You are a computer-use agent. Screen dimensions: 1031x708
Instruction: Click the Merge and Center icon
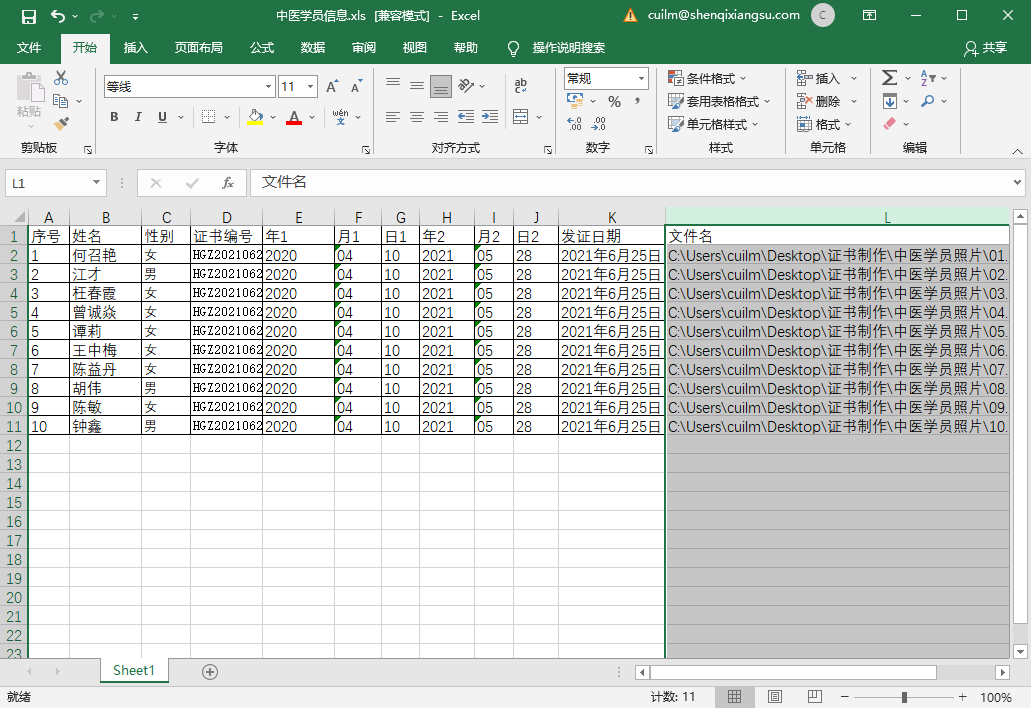pos(521,117)
